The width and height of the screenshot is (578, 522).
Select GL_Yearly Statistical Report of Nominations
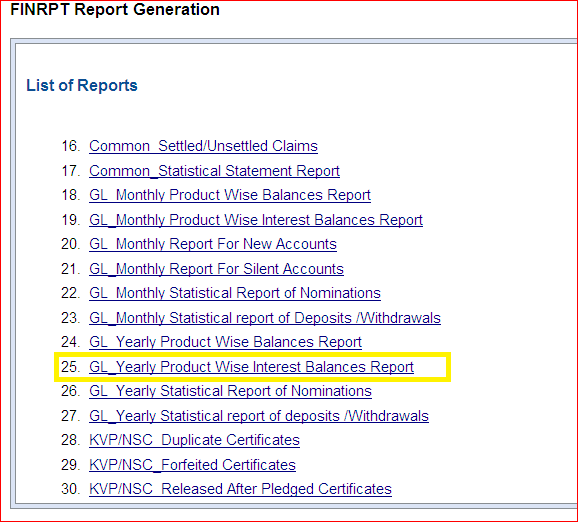pos(230,391)
